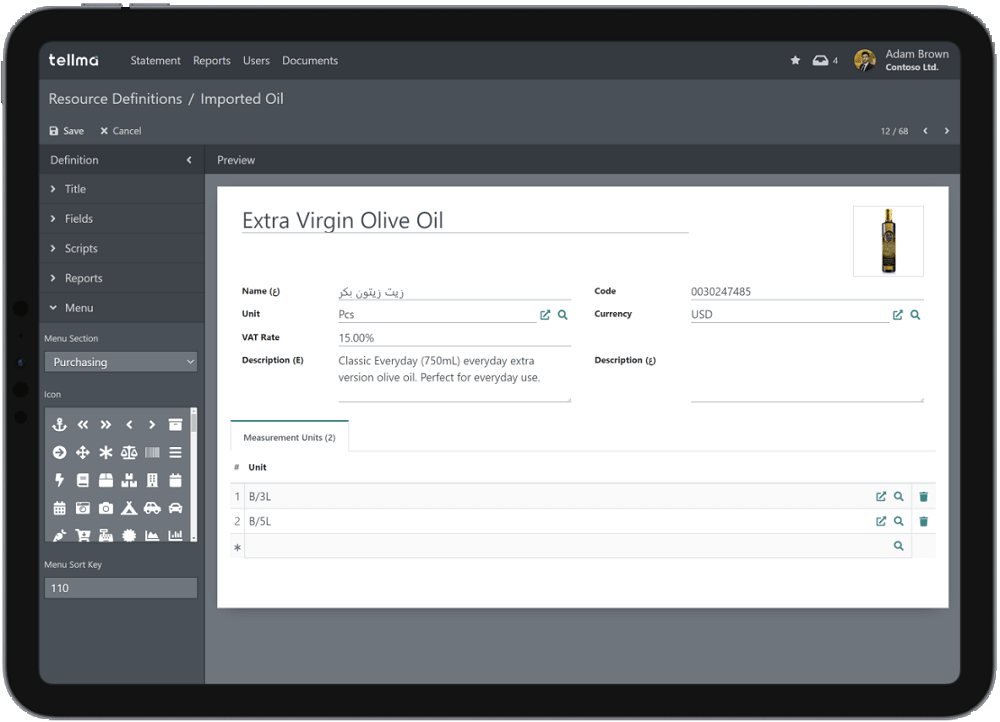The width and height of the screenshot is (1000, 722).
Task: Go to tellma home logo
Action: [73, 61]
